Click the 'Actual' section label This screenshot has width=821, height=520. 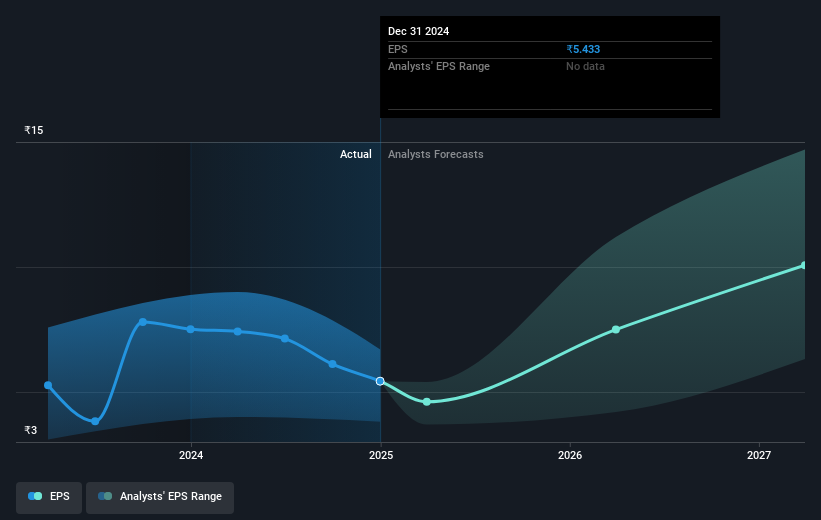(356, 154)
